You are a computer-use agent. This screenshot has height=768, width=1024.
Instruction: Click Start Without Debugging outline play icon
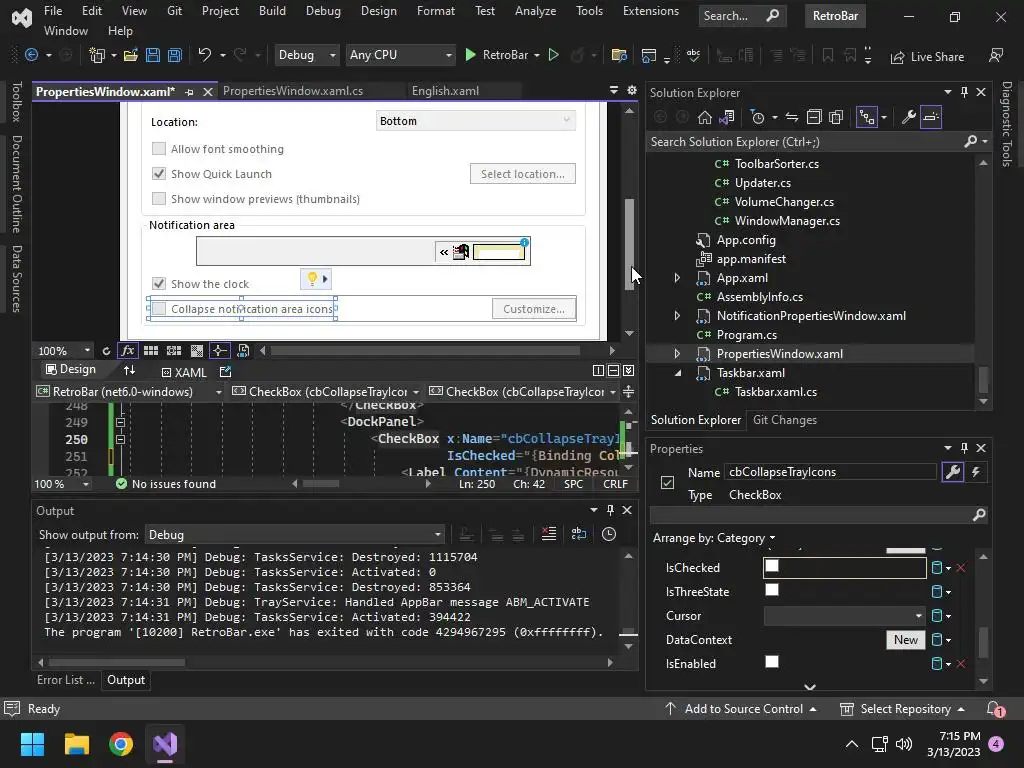pos(554,56)
